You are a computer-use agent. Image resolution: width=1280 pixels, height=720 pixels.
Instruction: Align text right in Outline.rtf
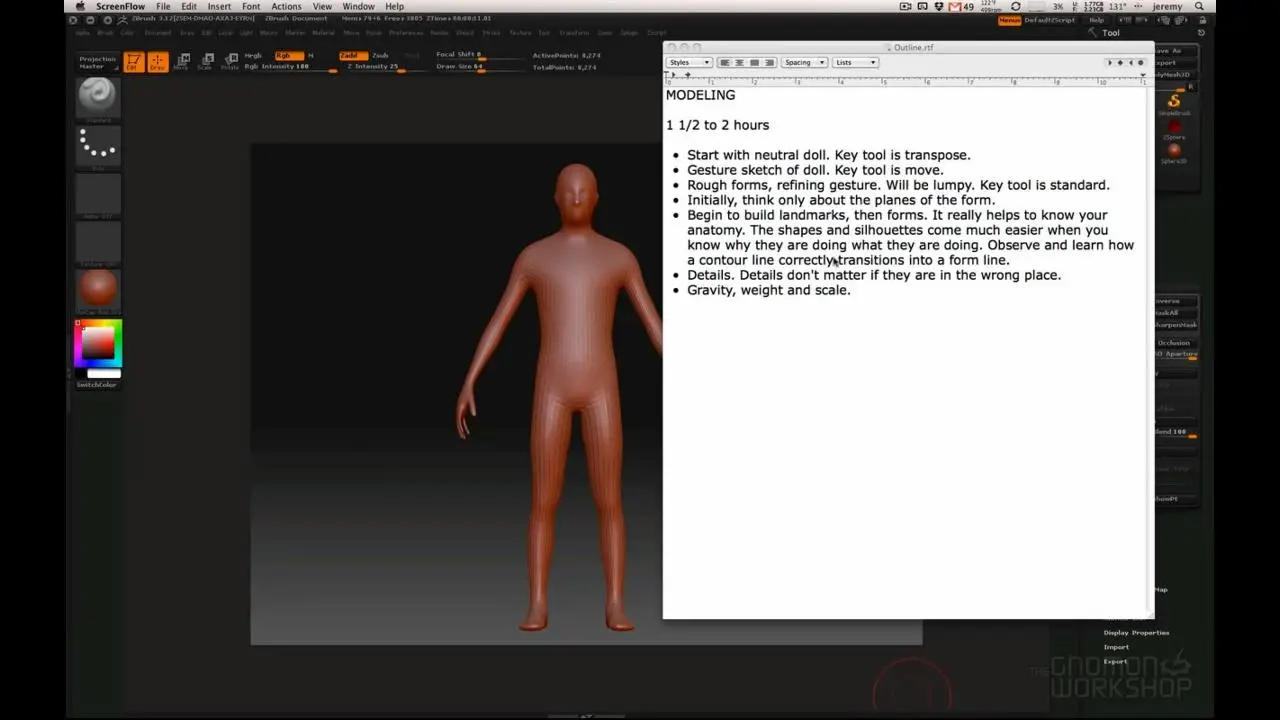pos(769,62)
